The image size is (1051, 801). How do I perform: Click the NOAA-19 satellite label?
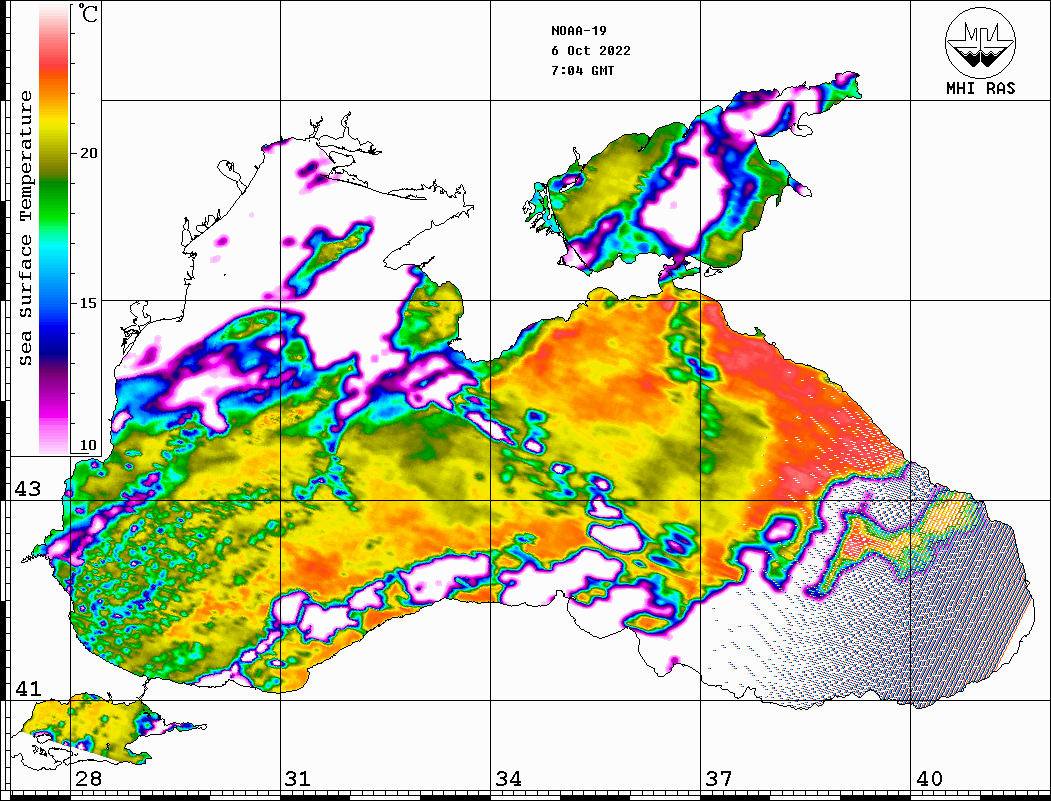pos(577,30)
